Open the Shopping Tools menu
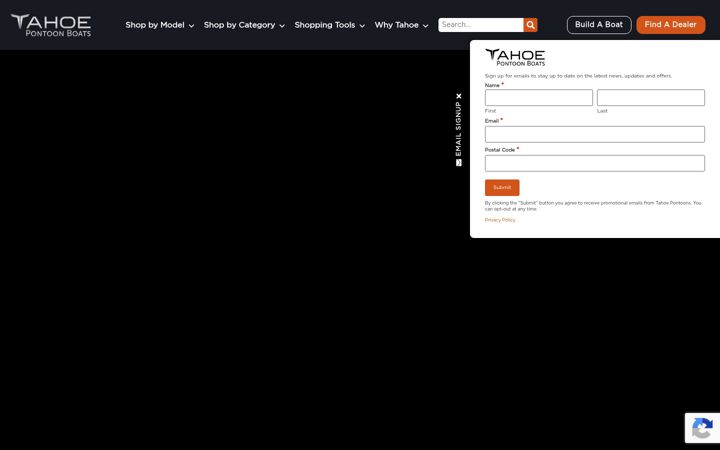Viewport: 720px width, 450px height. pos(325,25)
